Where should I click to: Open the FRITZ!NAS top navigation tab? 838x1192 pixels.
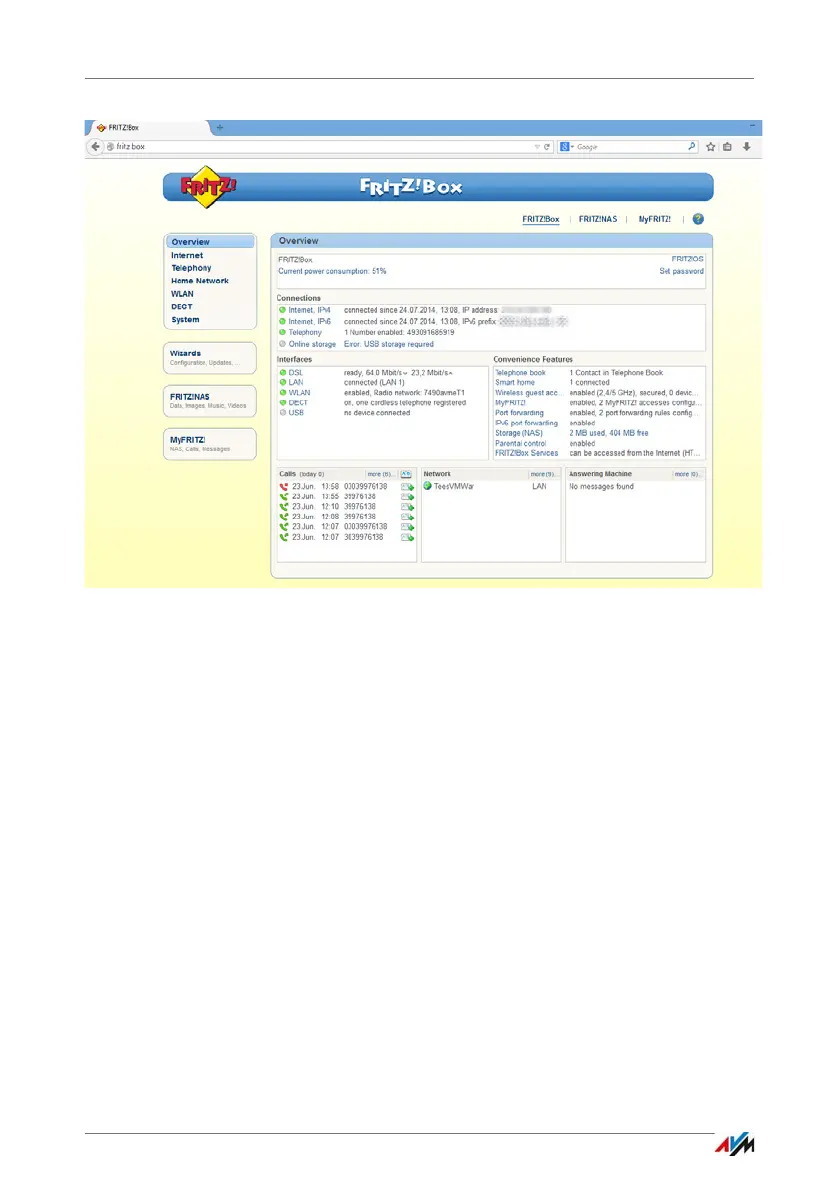(598, 219)
